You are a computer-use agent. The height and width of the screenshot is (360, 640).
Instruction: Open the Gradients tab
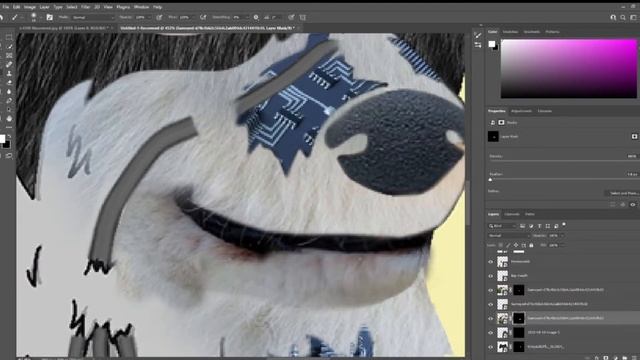[x=532, y=31]
